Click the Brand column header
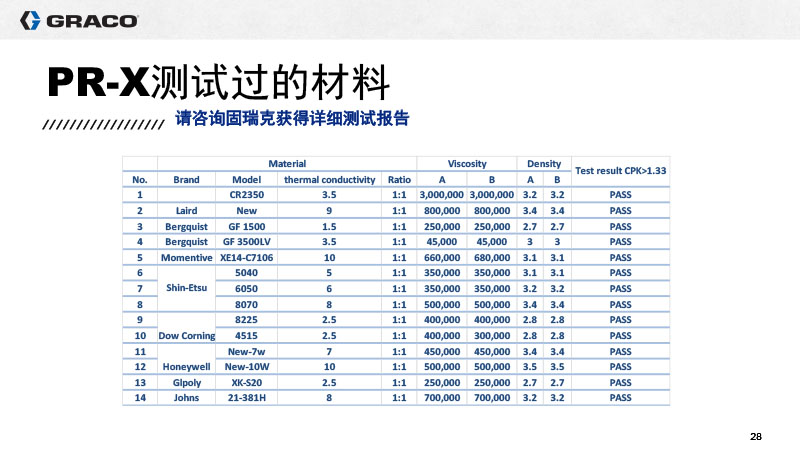The height and width of the screenshot is (450, 800). [x=186, y=180]
